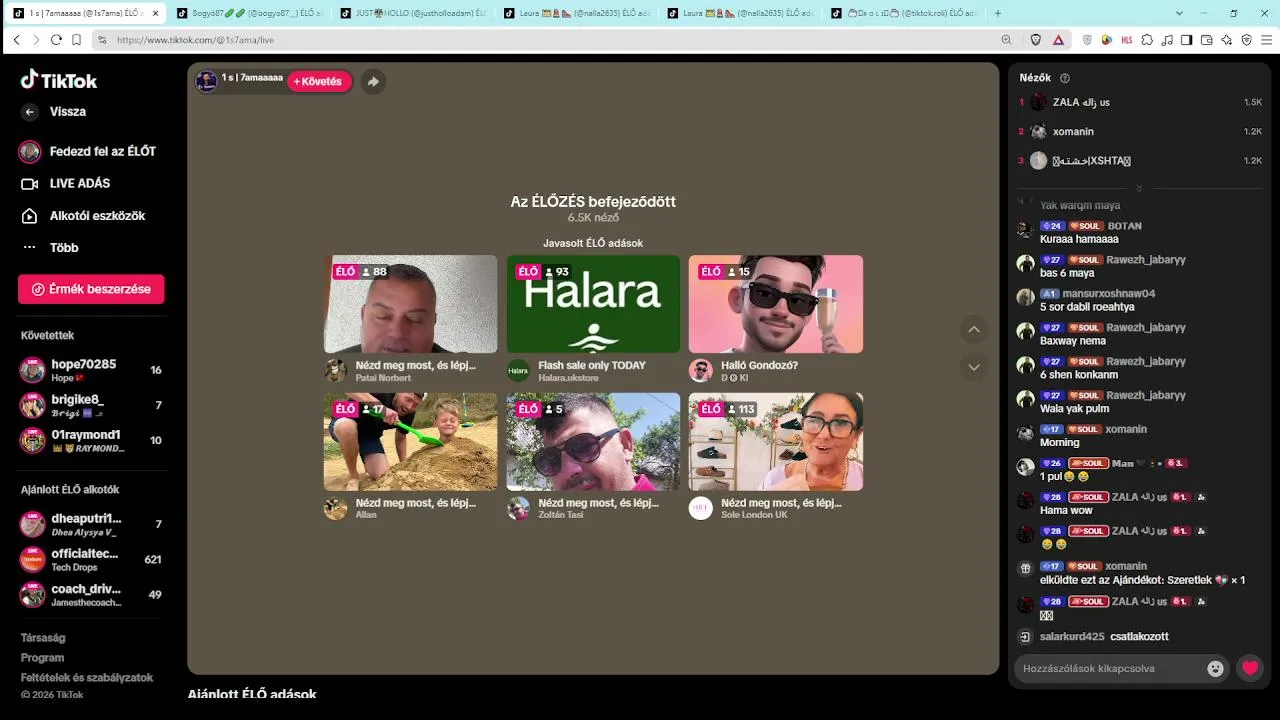Click BOTAN username in chat
This screenshot has width=1280, height=720.
[x=1124, y=226]
